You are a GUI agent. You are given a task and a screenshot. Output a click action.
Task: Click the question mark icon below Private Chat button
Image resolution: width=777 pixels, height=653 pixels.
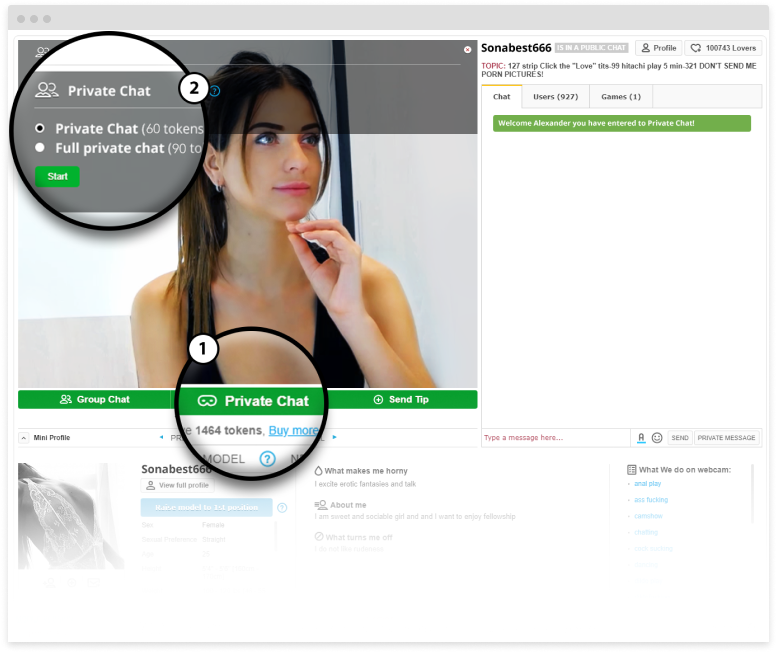267,459
